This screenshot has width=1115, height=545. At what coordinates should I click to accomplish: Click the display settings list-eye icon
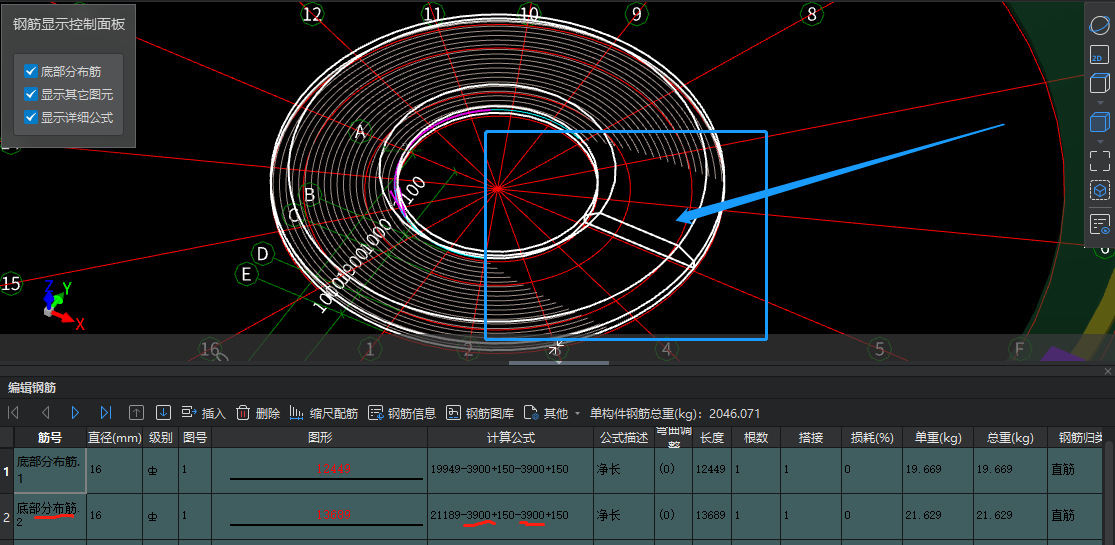(x=1100, y=225)
